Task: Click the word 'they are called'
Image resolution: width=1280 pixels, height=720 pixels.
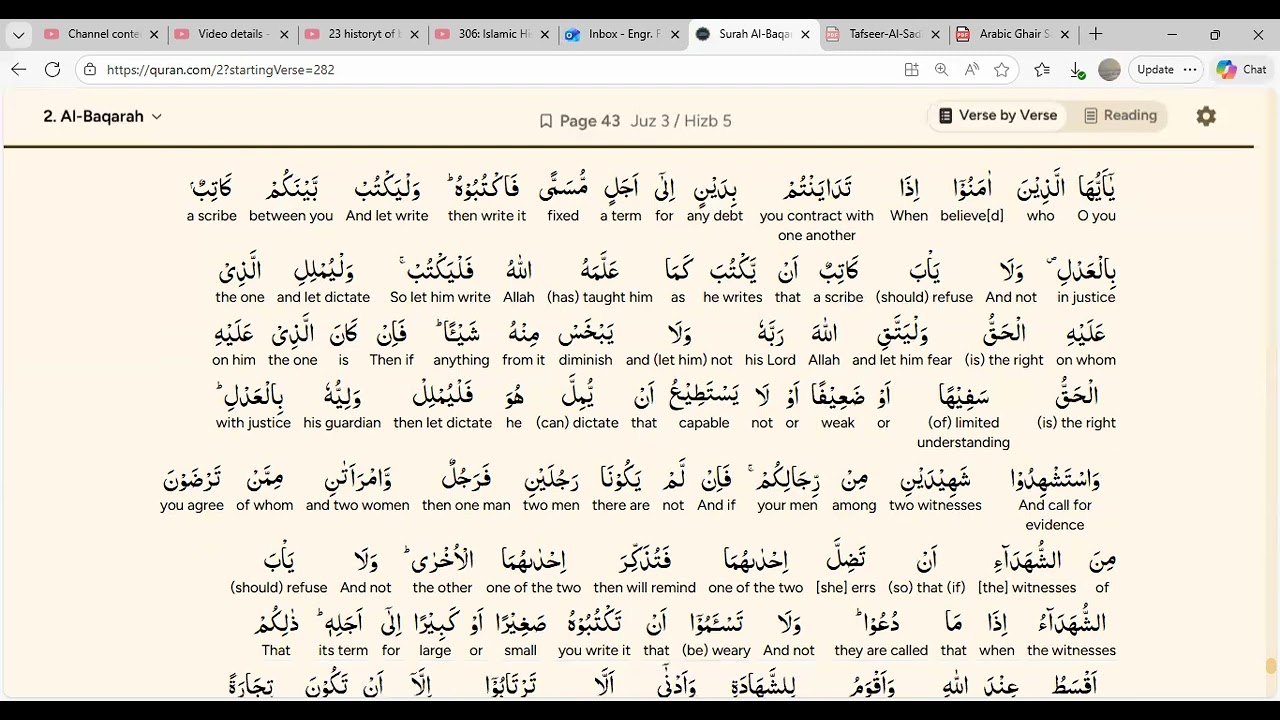Action: (x=881, y=651)
